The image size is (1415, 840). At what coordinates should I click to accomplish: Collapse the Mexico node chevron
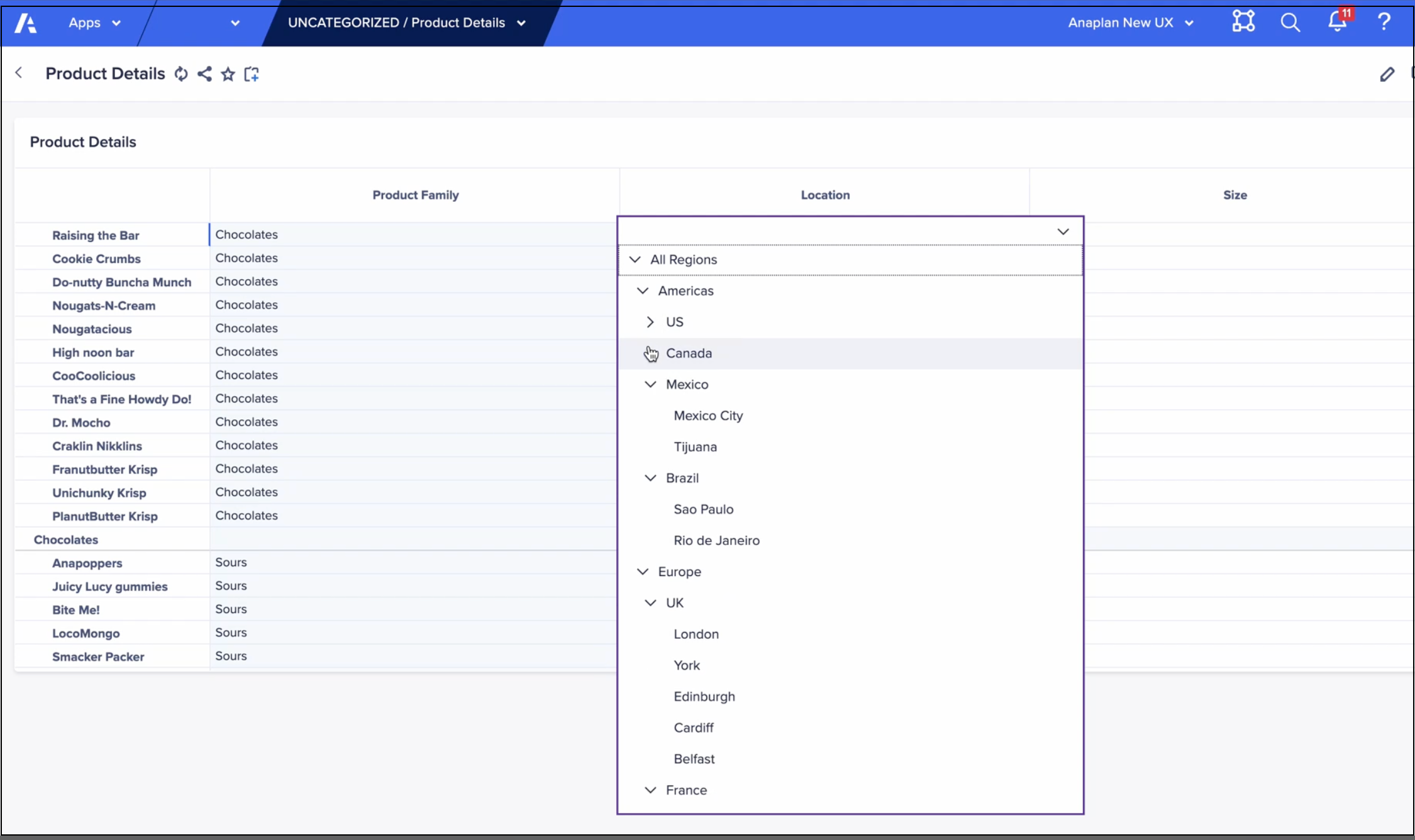[x=650, y=384]
